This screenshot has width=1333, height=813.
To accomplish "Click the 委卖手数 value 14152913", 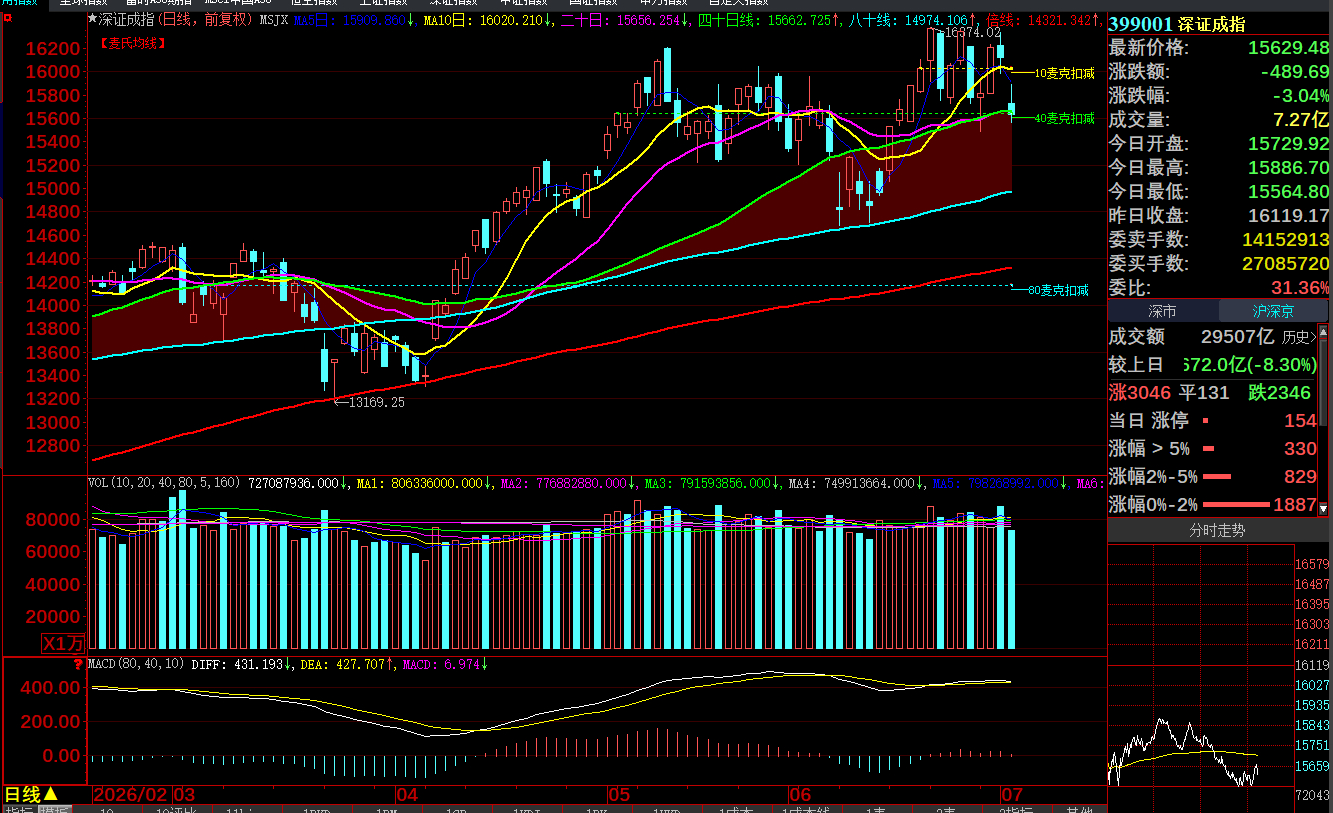I will tap(1286, 240).
